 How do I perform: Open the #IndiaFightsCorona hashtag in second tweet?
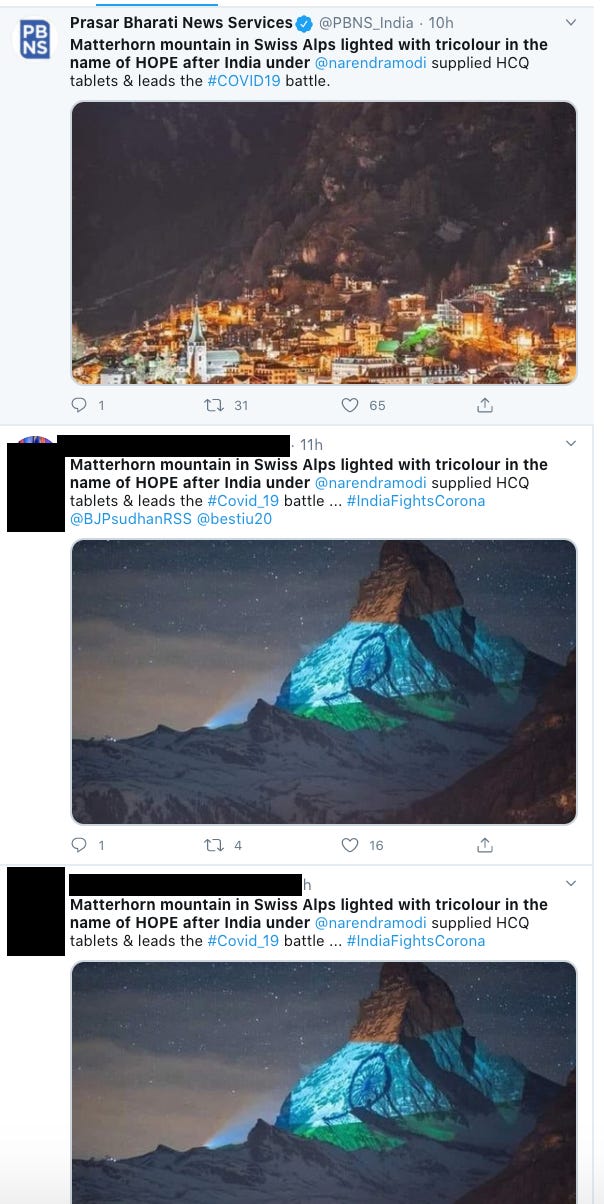(x=416, y=501)
